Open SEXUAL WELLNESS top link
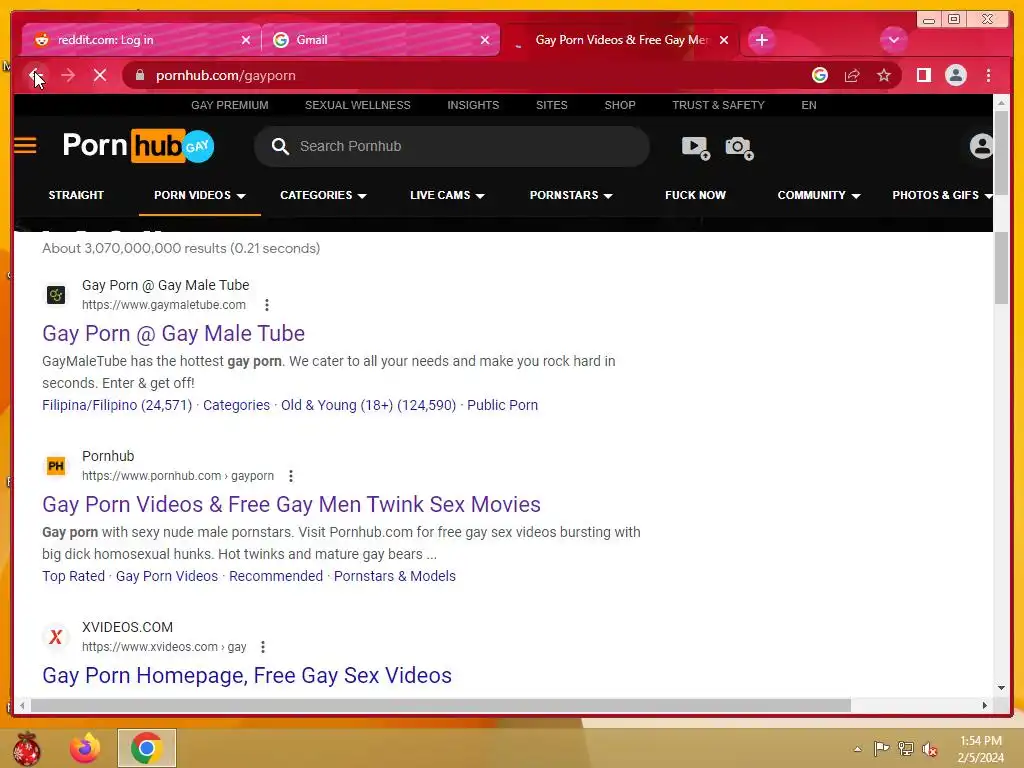 click(x=358, y=105)
